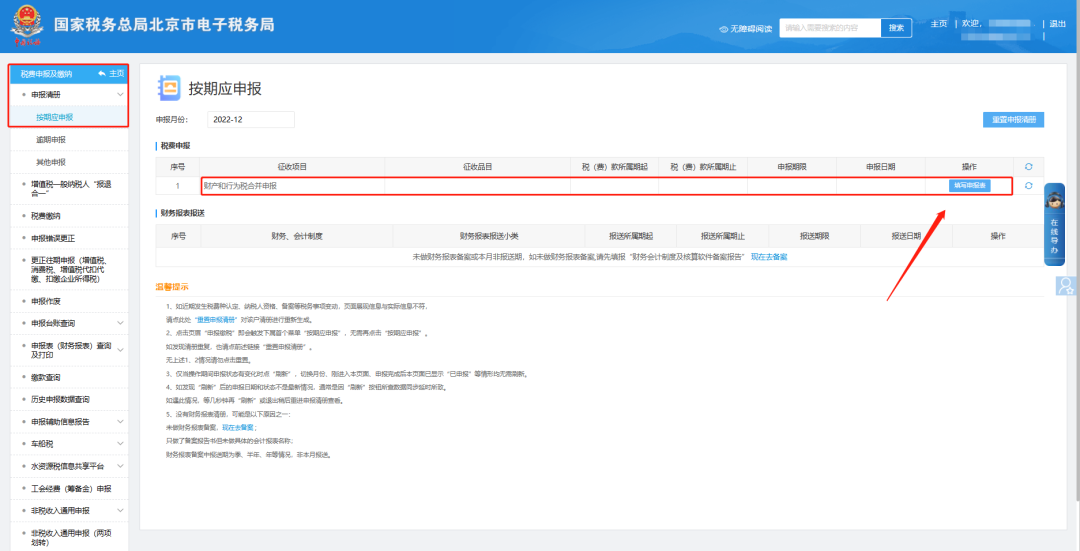The width and height of the screenshot is (1080, 551).
Task: Select 逾期申报 in sidebar
Action: [x=51, y=140]
